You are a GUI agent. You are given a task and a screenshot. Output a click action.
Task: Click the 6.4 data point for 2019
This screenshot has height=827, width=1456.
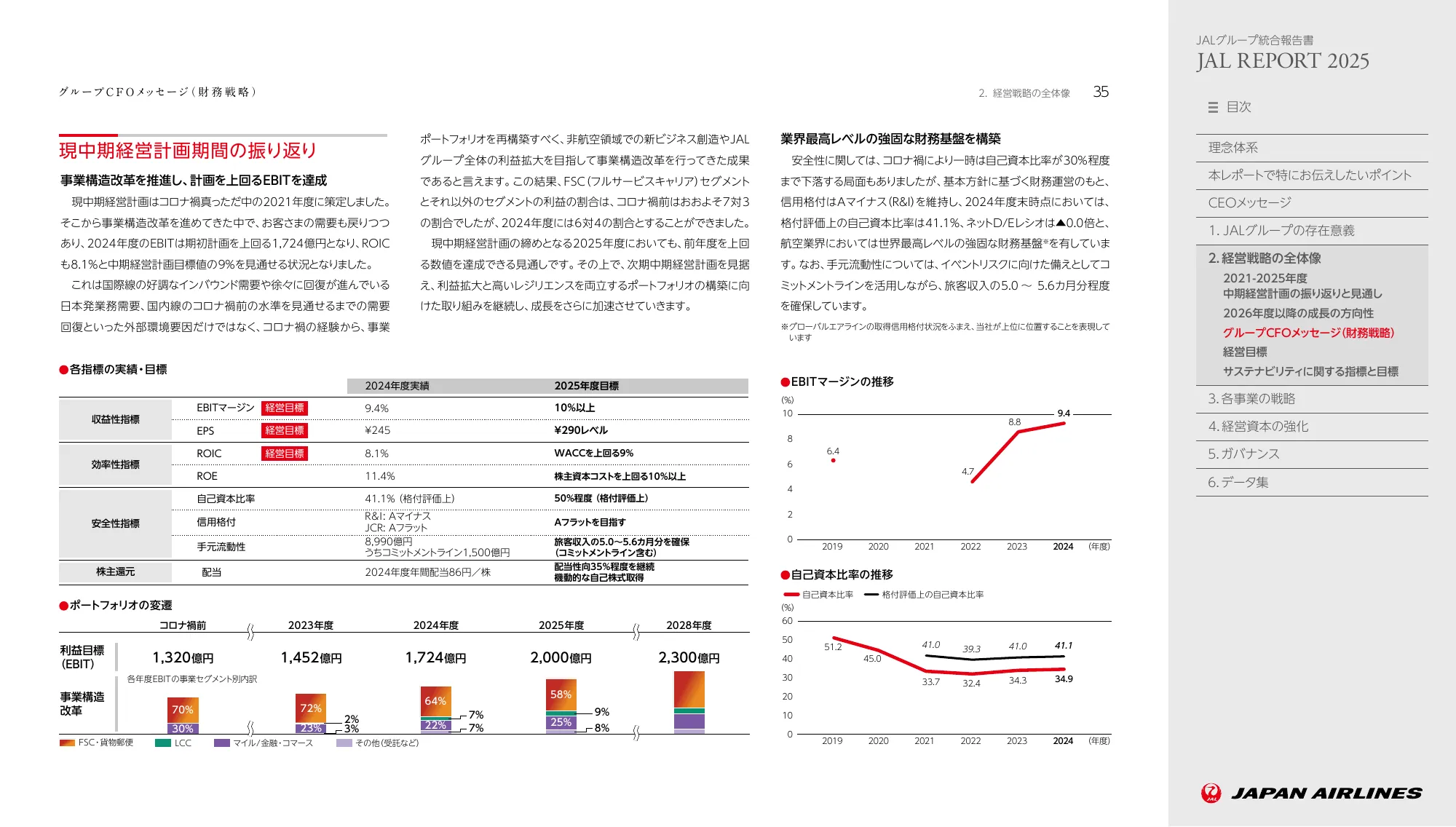[833, 461]
